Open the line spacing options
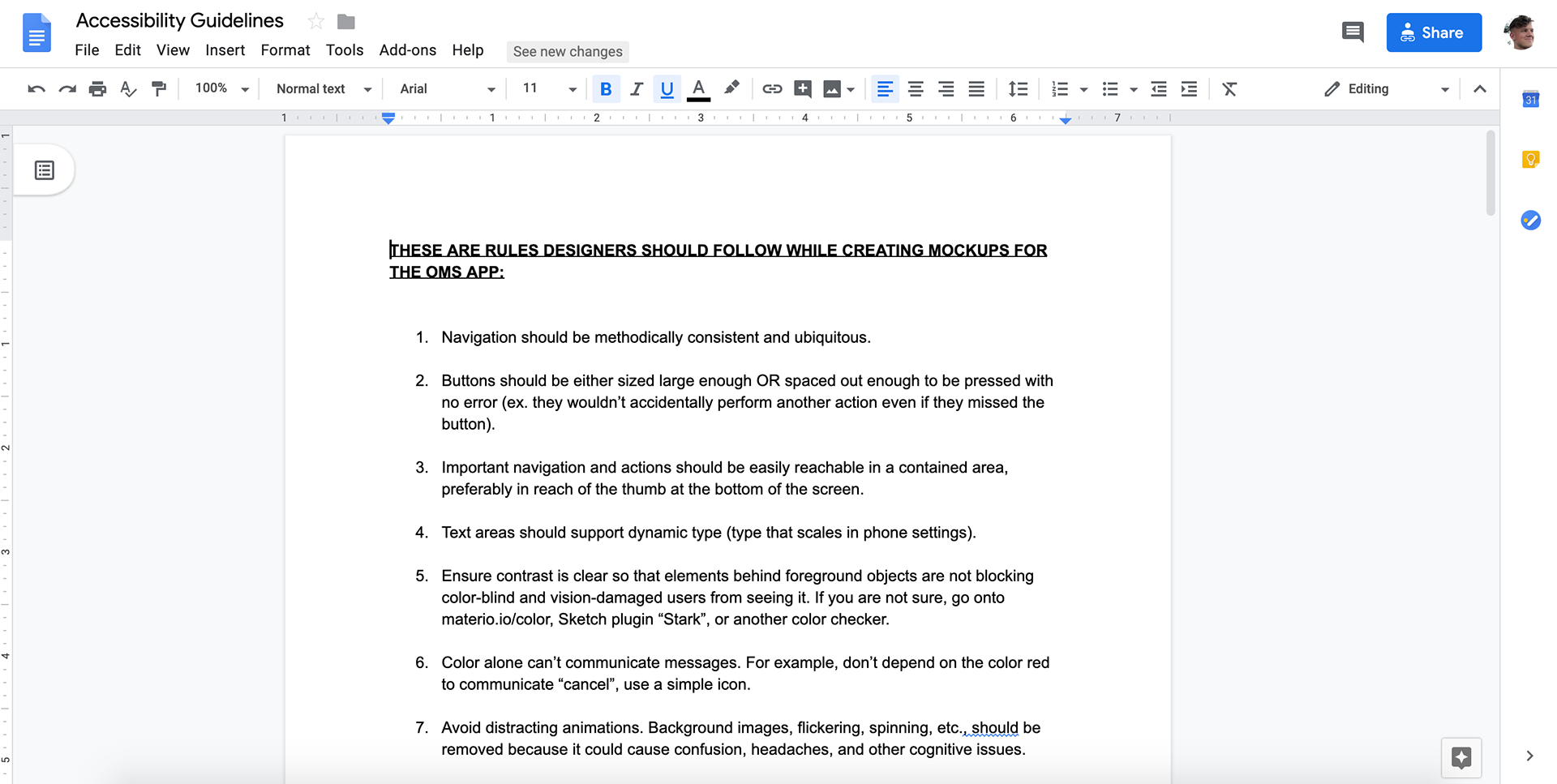Viewport: 1557px width, 784px height. pos(1018,89)
